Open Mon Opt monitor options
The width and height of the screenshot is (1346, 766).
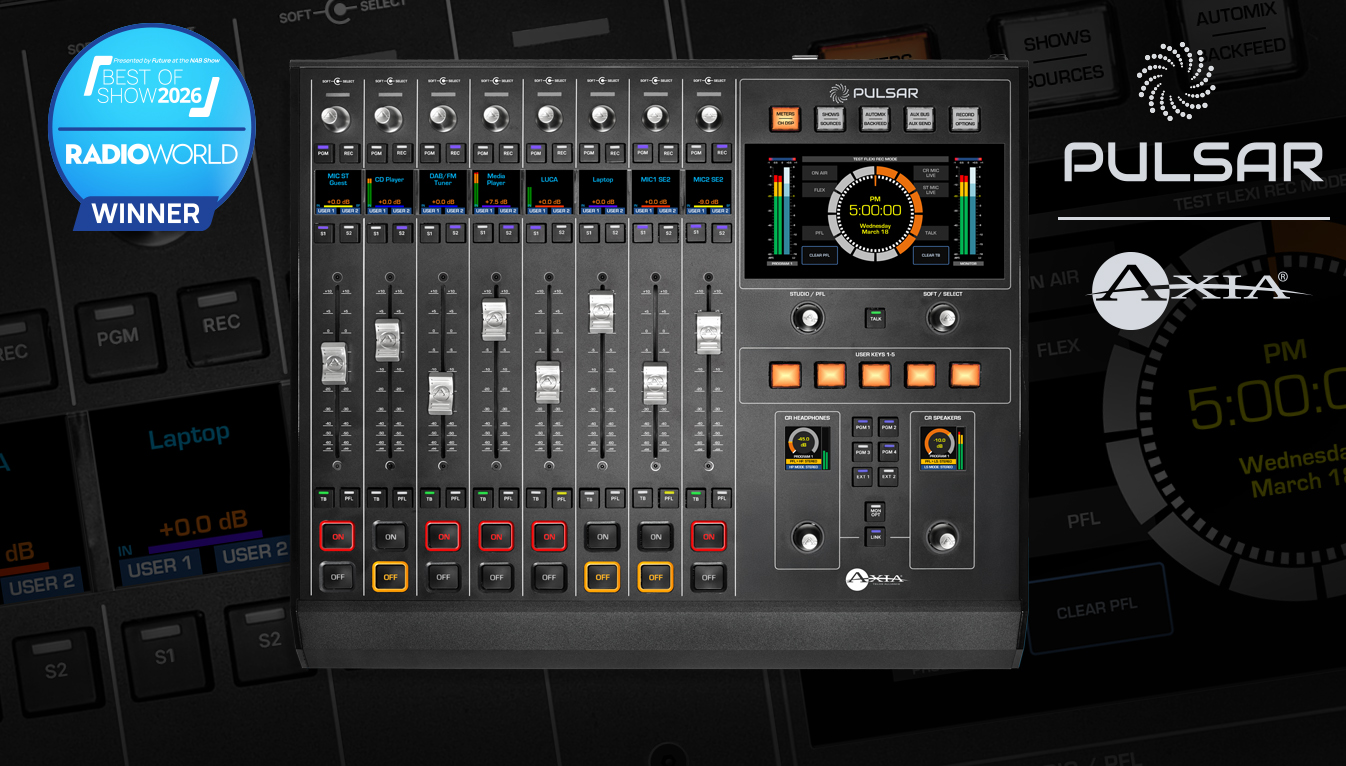875,511
